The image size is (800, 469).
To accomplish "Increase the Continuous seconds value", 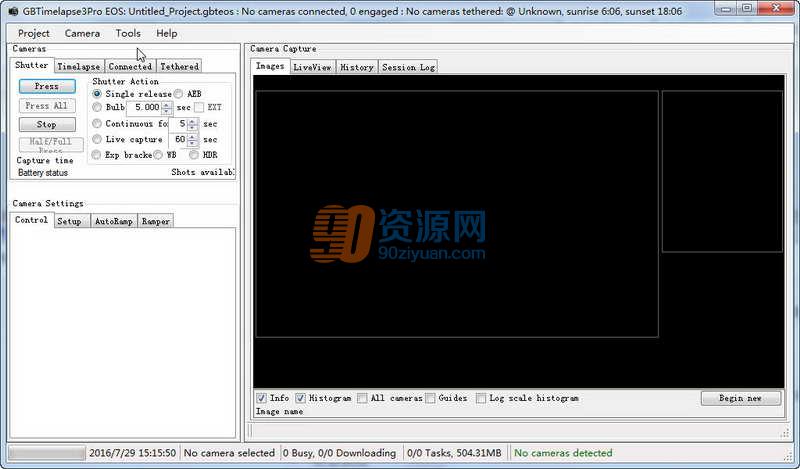I will pyautogui.click(x=192, y=121).
